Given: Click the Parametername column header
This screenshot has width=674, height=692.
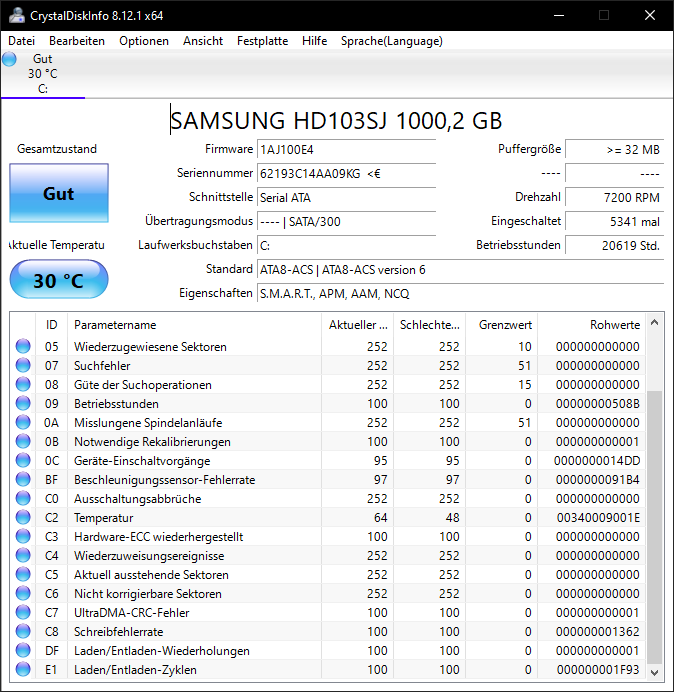Looking at the screenshot, I should coord(194,325).
